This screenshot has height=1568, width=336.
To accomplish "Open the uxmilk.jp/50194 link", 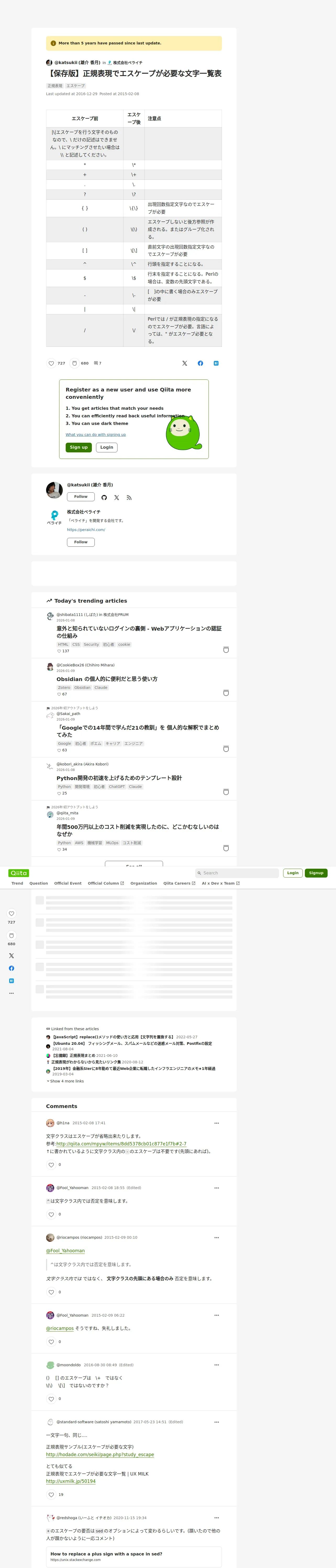I will pyautogui.click(x=71, y=1481).
